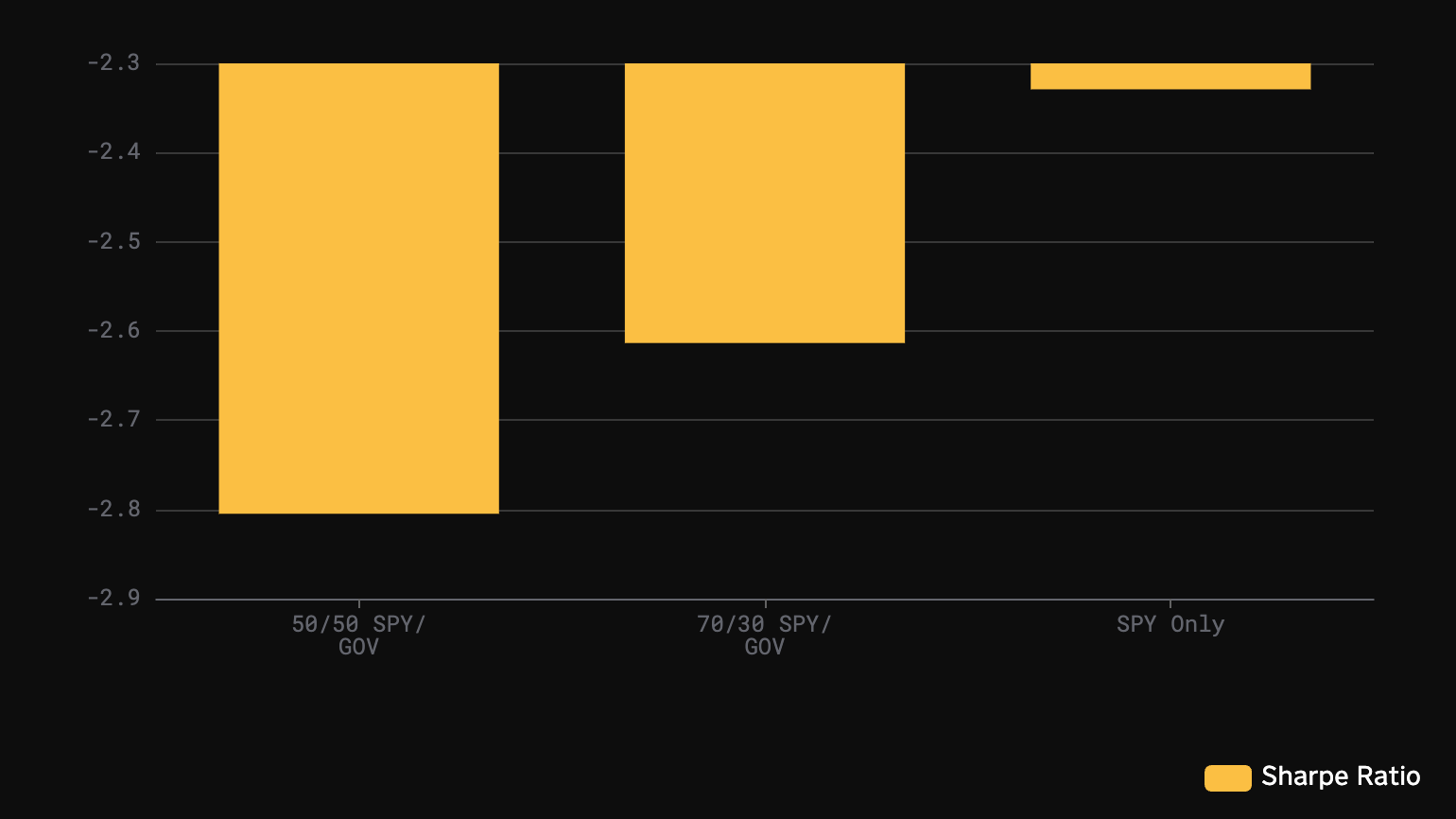Click the x-axis tick above 70/30 SPY/GOV
The height and width of the screenshot is (819, 1456).
pos(765,603)
